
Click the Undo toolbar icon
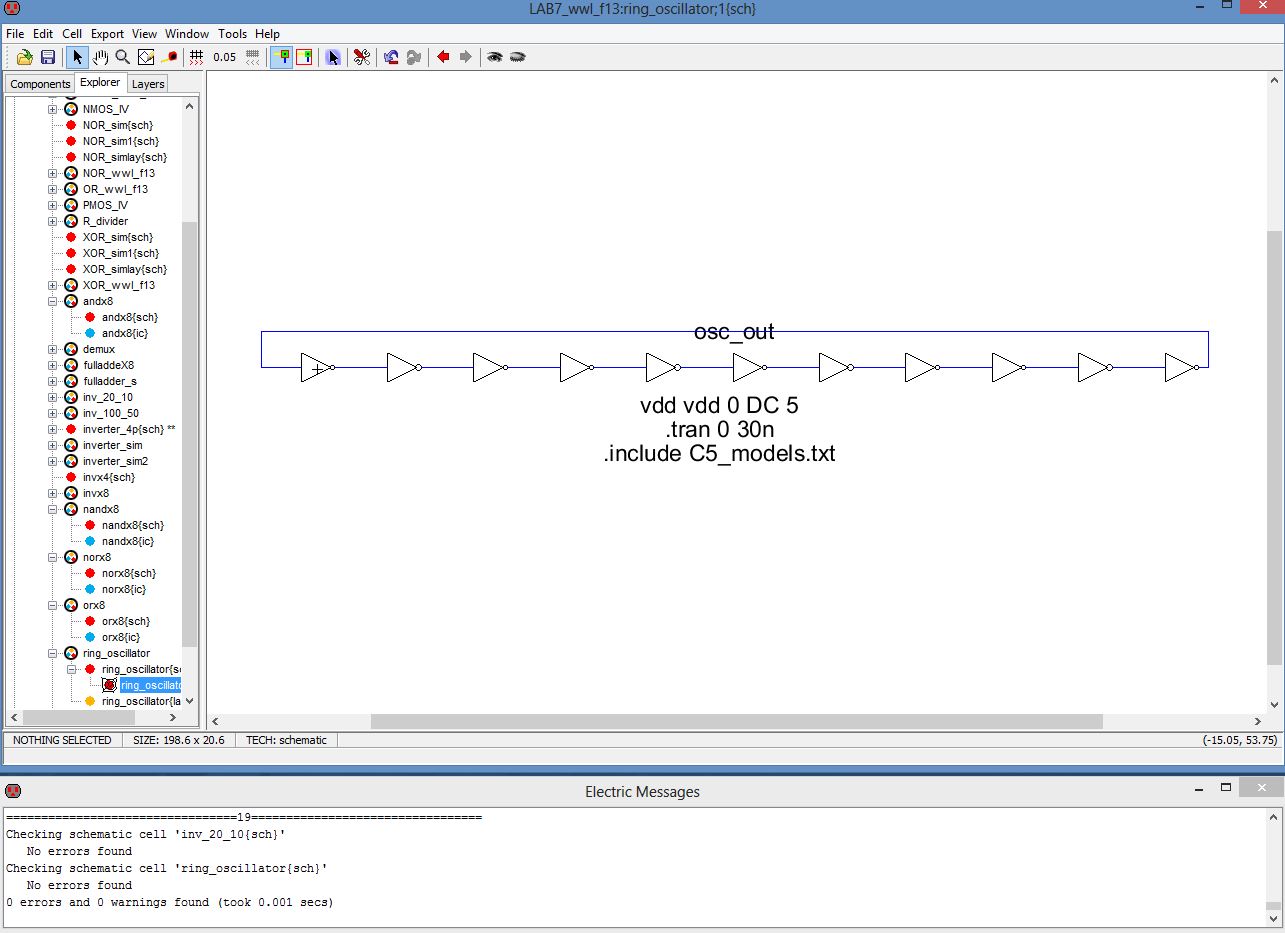click(391, 57)
